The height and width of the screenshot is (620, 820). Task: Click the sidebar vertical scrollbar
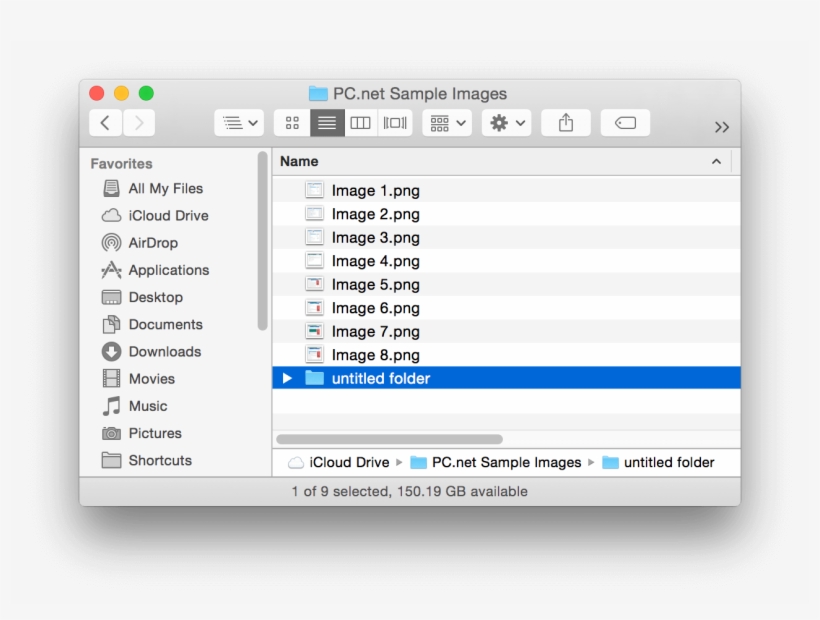[263, 241]
